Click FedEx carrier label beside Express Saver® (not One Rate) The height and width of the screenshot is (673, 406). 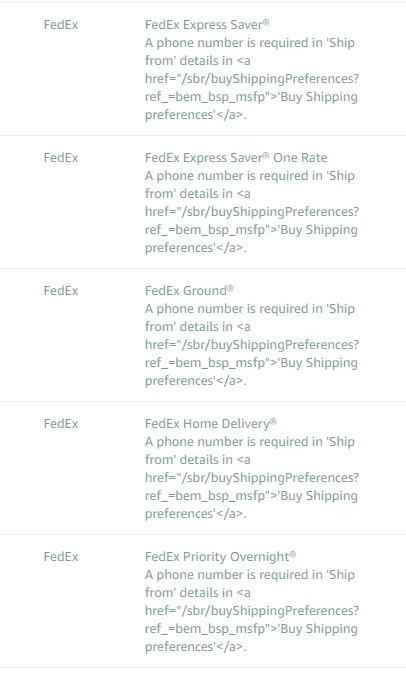[x=61, y=25]
